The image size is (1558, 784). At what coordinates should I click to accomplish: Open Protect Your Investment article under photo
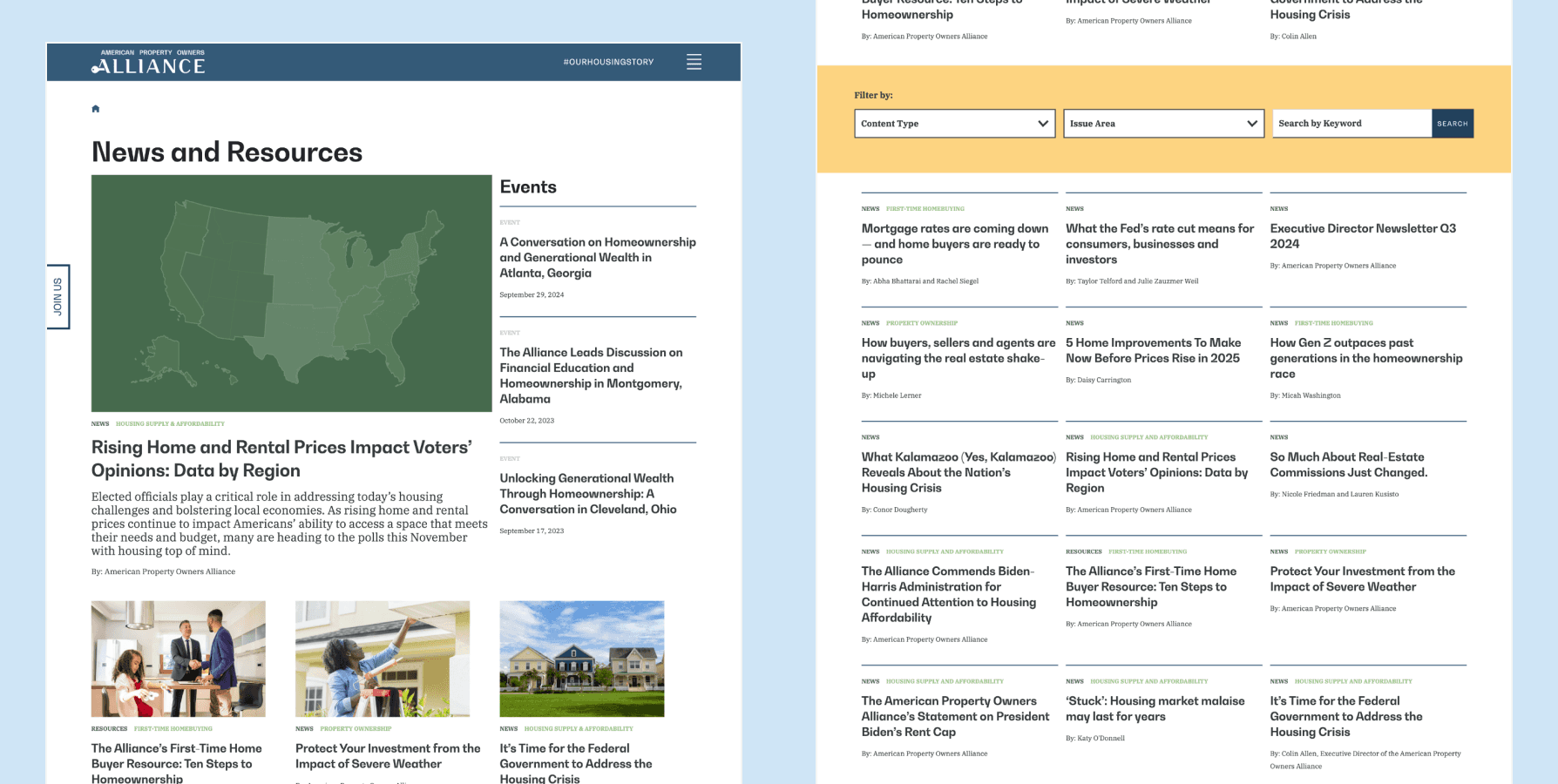point(388,756)
